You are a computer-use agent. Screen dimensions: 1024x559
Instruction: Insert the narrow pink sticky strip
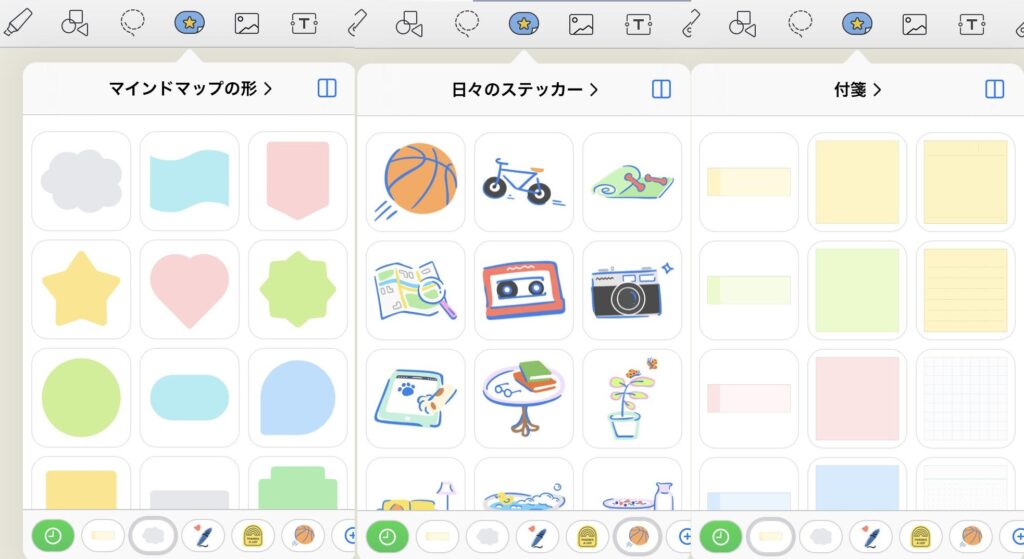tap(749, 399)
